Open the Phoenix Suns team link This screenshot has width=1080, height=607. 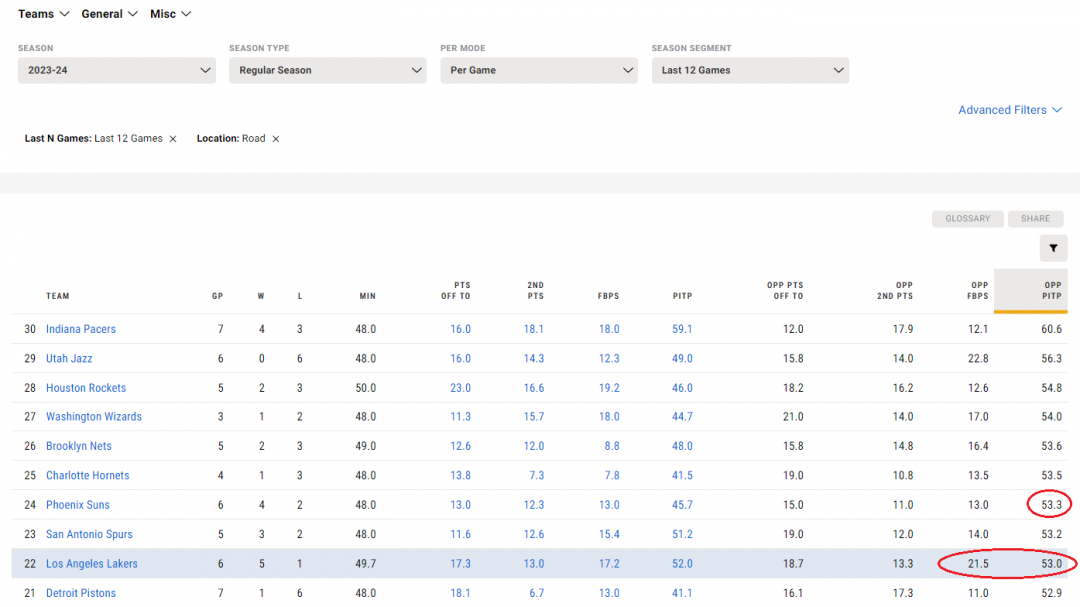(78, 505)
